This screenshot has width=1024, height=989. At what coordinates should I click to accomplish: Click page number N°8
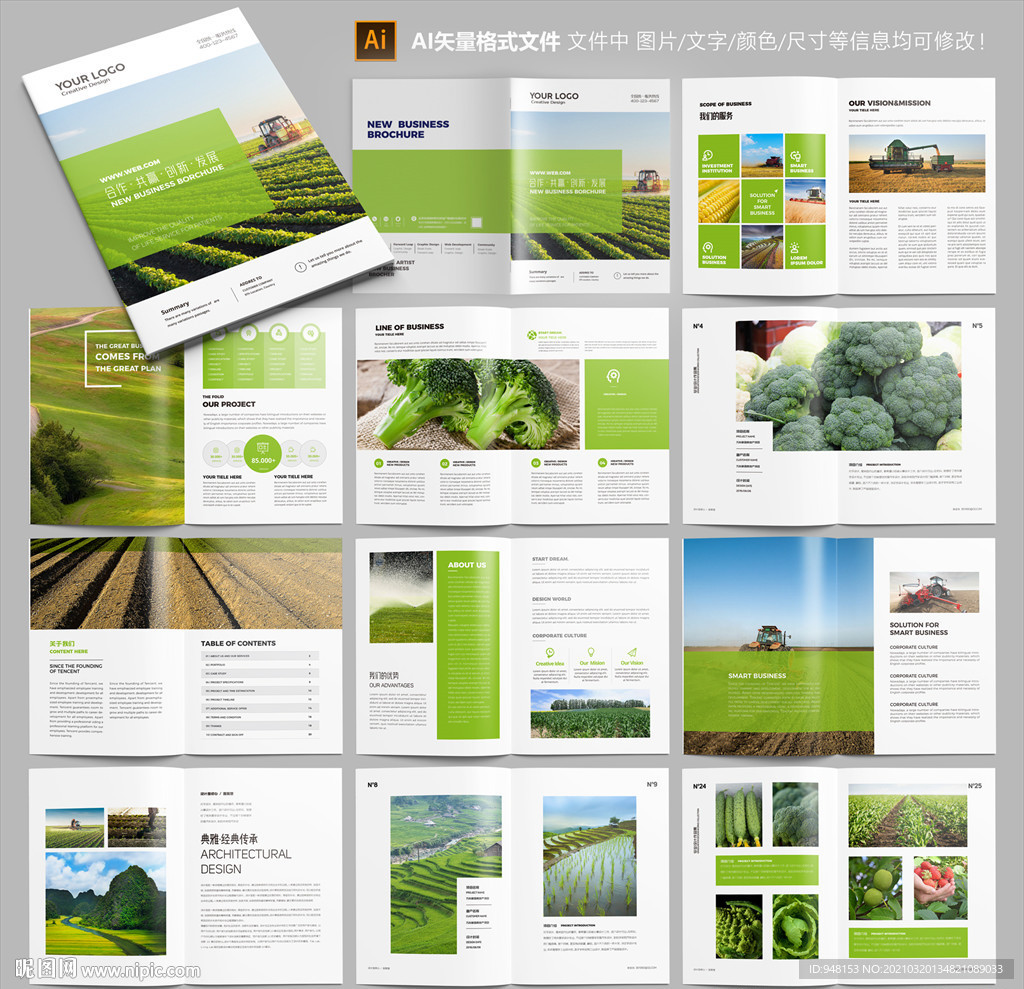[372, 785]
